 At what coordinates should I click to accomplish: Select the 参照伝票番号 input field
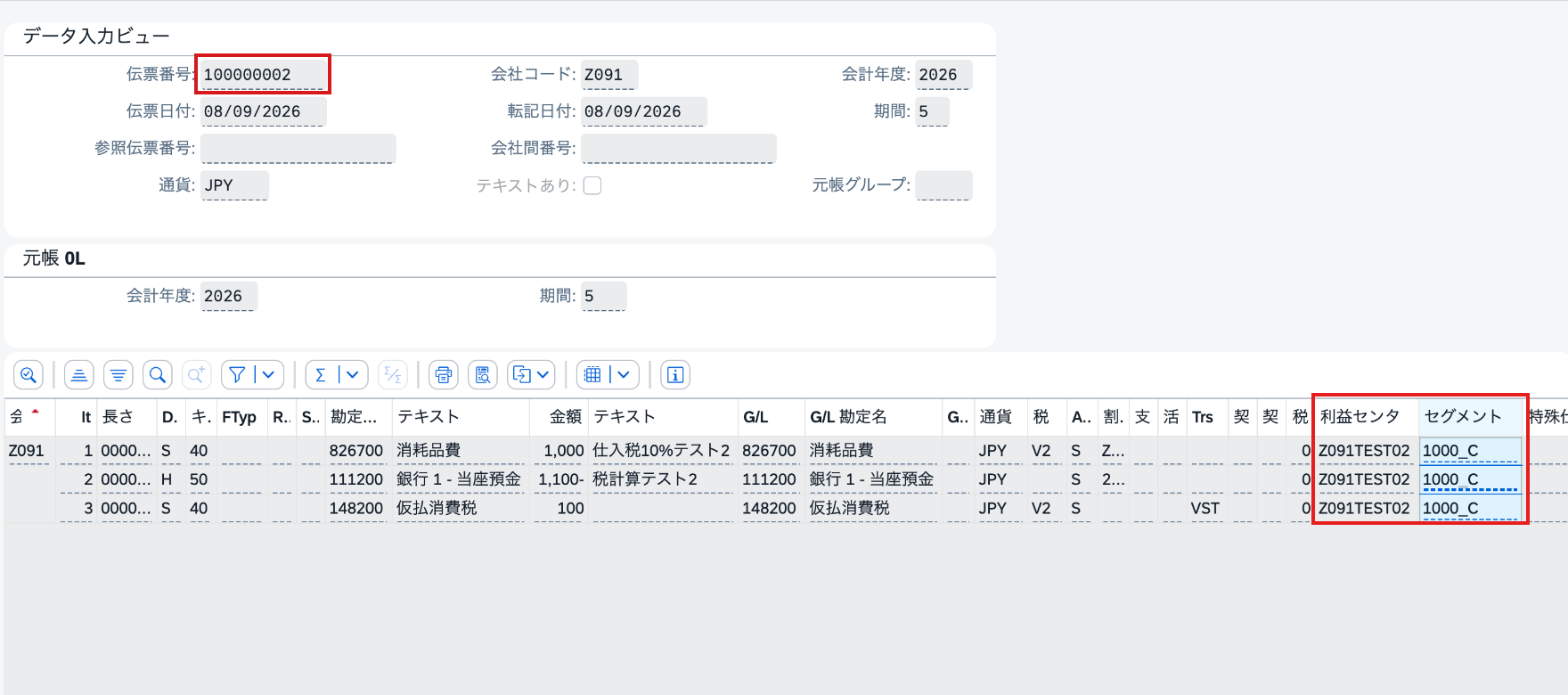click(x=298, y=149)
